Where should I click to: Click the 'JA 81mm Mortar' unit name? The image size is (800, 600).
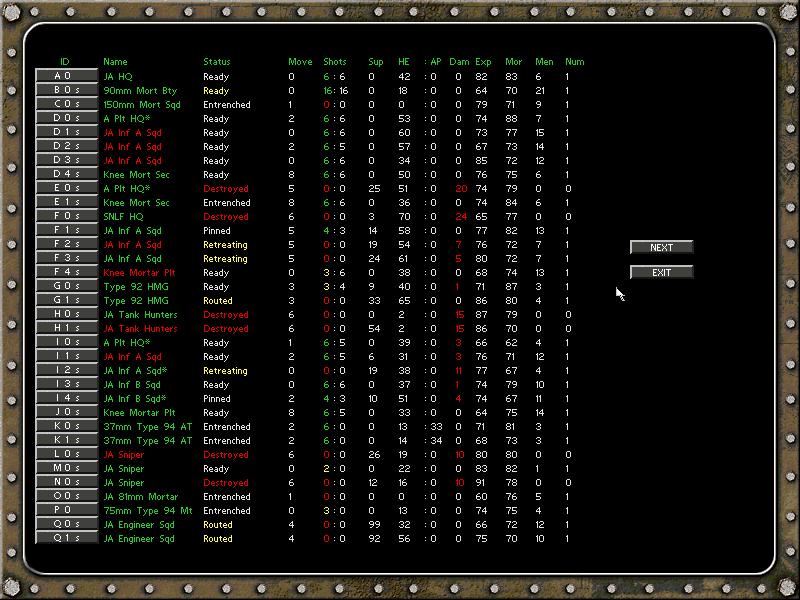click(141, 497)
